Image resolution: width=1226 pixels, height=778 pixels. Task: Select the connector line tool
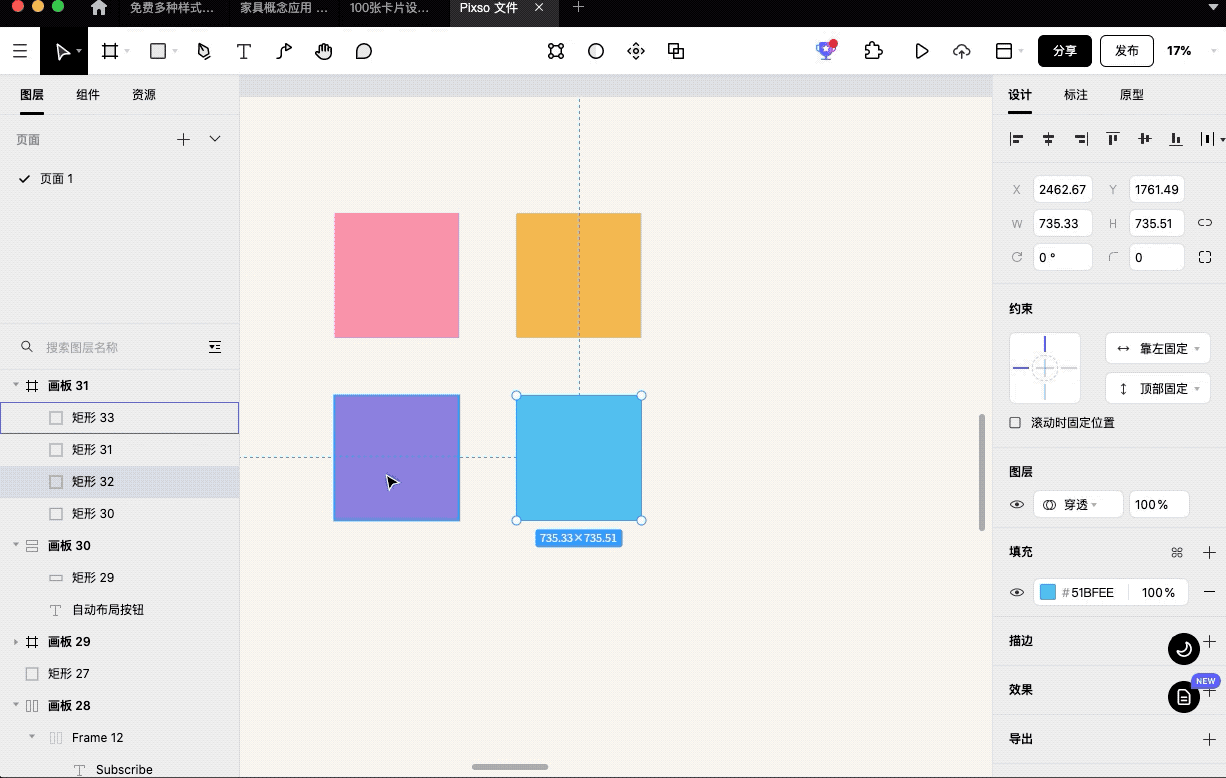(284, 51)
